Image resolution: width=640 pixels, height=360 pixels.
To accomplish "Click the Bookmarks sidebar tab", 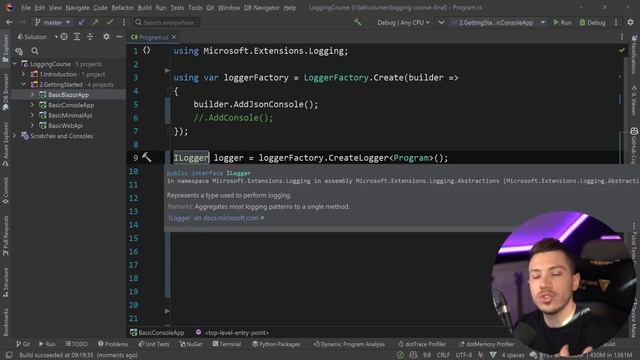I will click(x=5, y=322).
